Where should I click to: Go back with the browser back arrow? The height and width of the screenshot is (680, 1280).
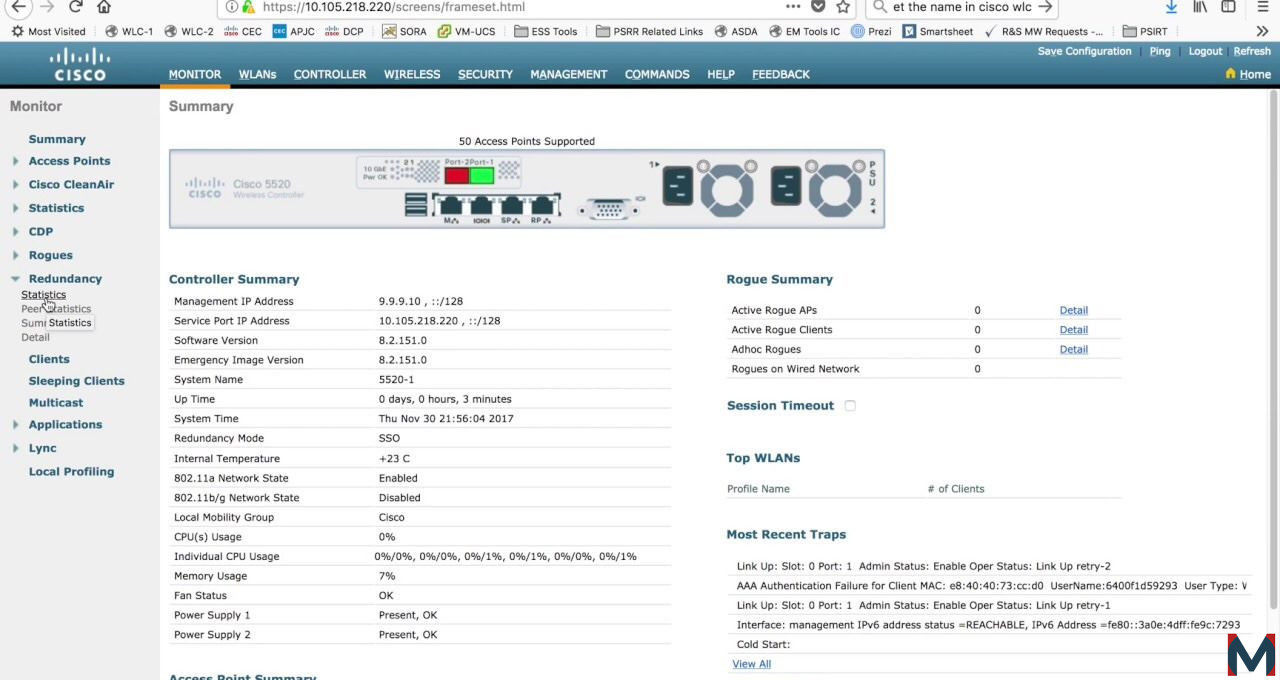click(17, 6)
